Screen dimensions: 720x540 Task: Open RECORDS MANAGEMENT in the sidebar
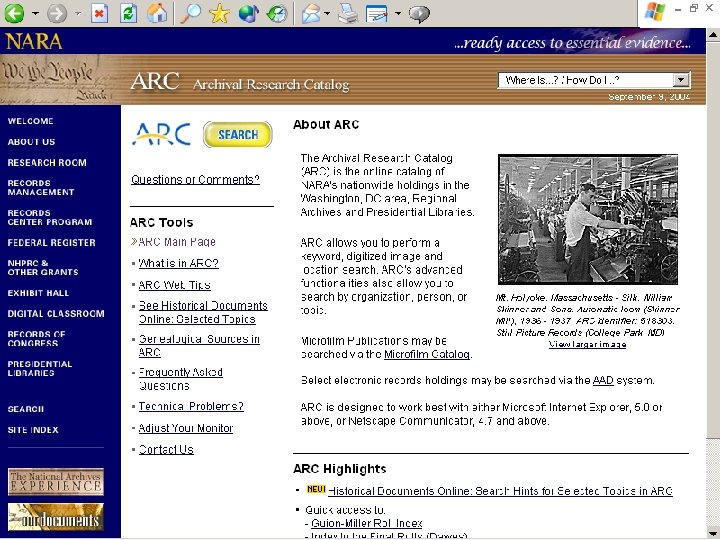41,187
